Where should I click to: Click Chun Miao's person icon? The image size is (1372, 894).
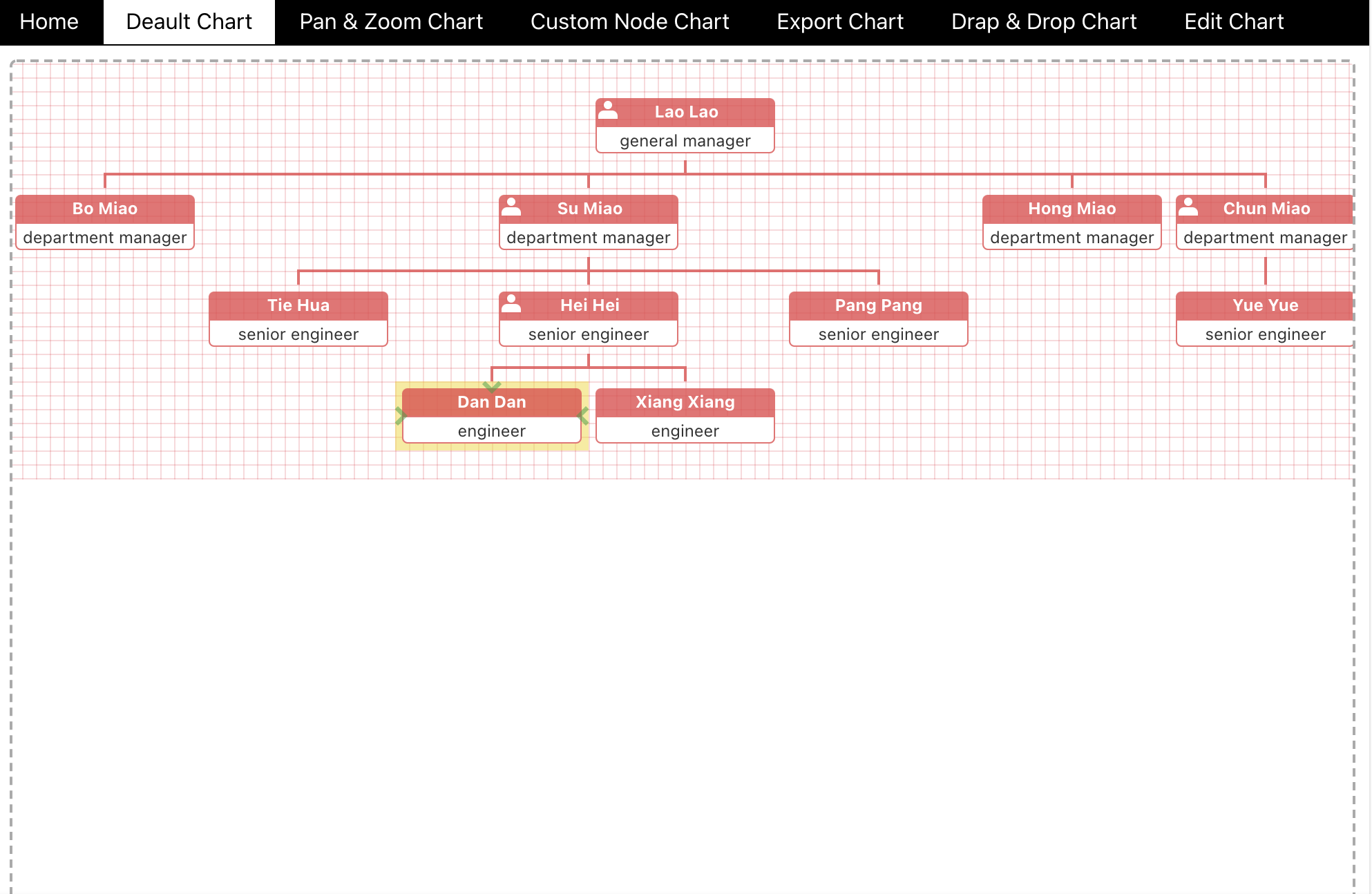[1188, 207]
